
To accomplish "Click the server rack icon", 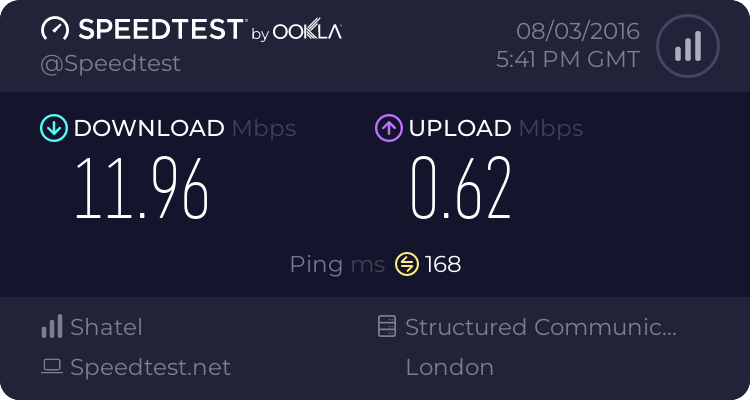I will [x=387, y=327].
